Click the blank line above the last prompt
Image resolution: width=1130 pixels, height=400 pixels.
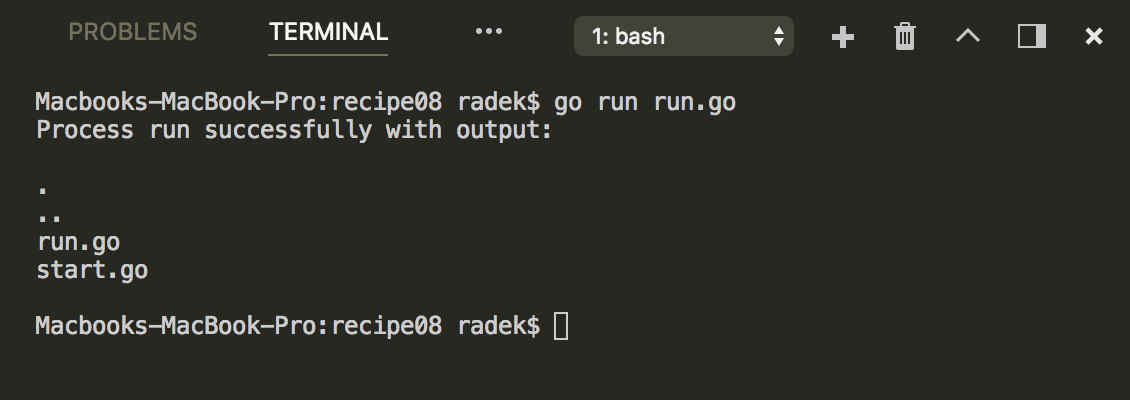(300, 298)
